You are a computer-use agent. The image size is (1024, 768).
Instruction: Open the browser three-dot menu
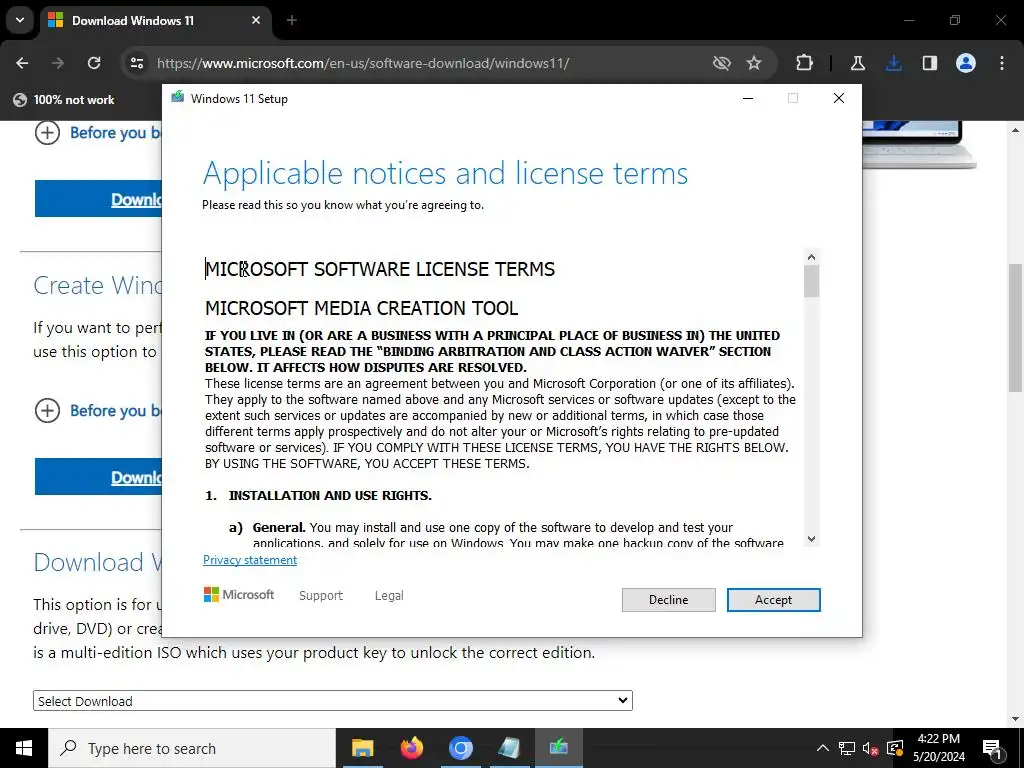(x=1002, y=63)
